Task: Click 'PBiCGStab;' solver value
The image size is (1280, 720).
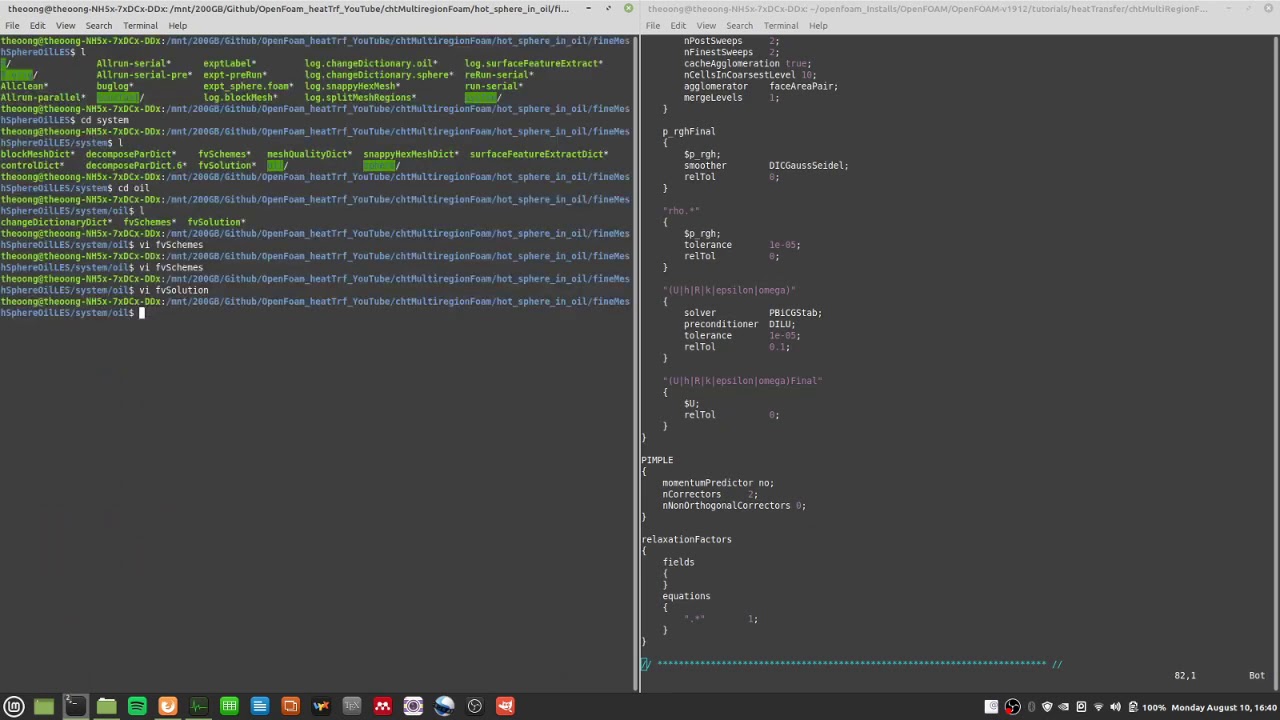Action: point(795,313)
